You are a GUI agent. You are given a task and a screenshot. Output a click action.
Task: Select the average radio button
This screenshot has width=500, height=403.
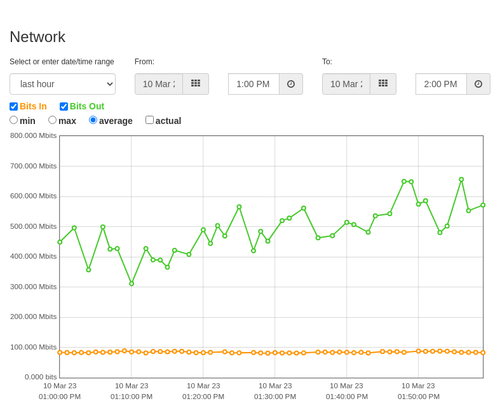[x=93, y=120]
